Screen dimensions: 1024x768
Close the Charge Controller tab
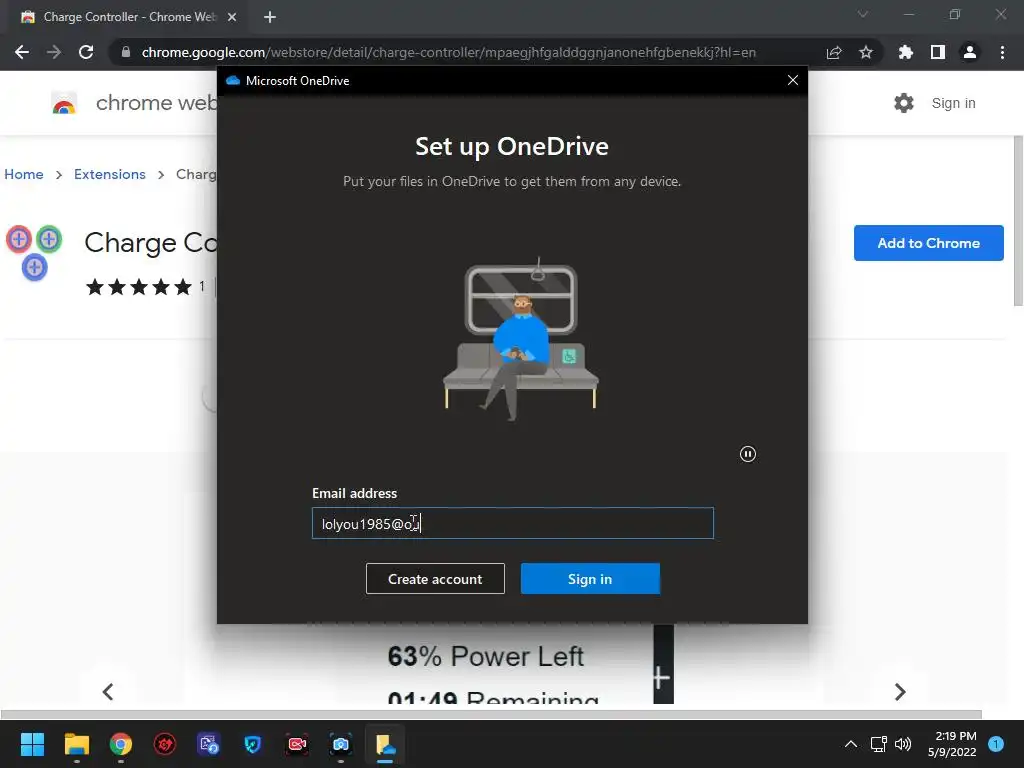coord(232,17)
